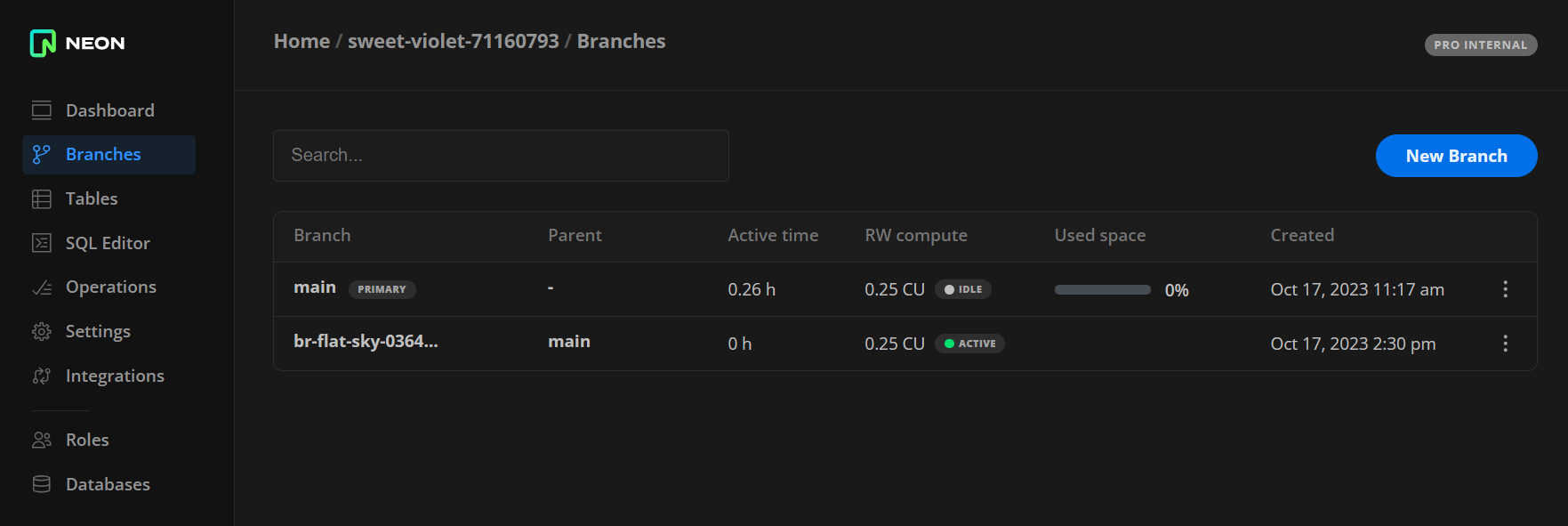Click the Tables grid icon

pos(42,199)
